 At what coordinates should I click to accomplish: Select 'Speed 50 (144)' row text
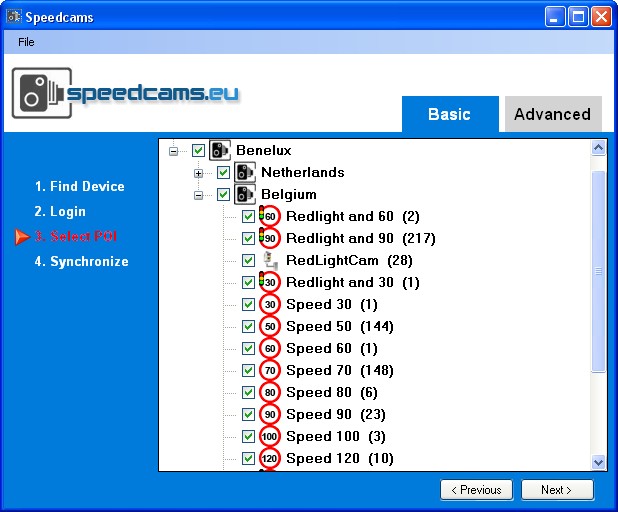(x=340, y=326)
